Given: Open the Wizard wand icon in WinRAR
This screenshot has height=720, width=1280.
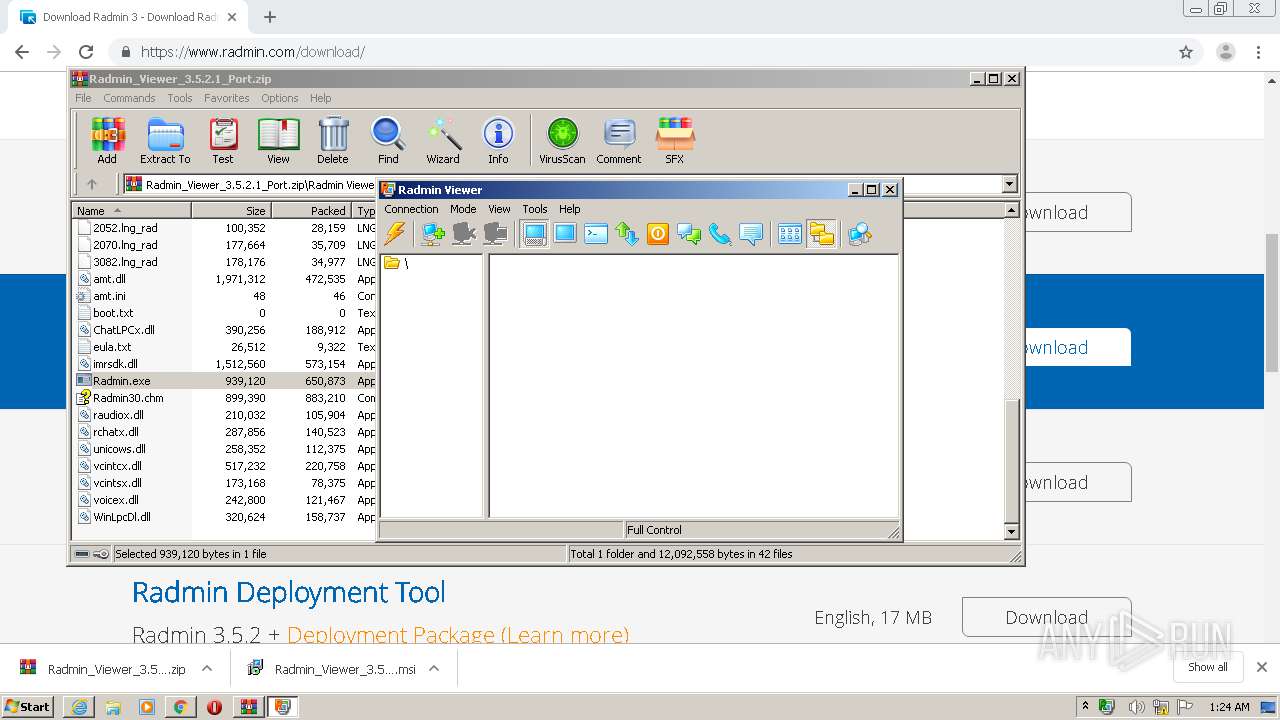Looking at the screenshot, I should click(x=443, y=141).
